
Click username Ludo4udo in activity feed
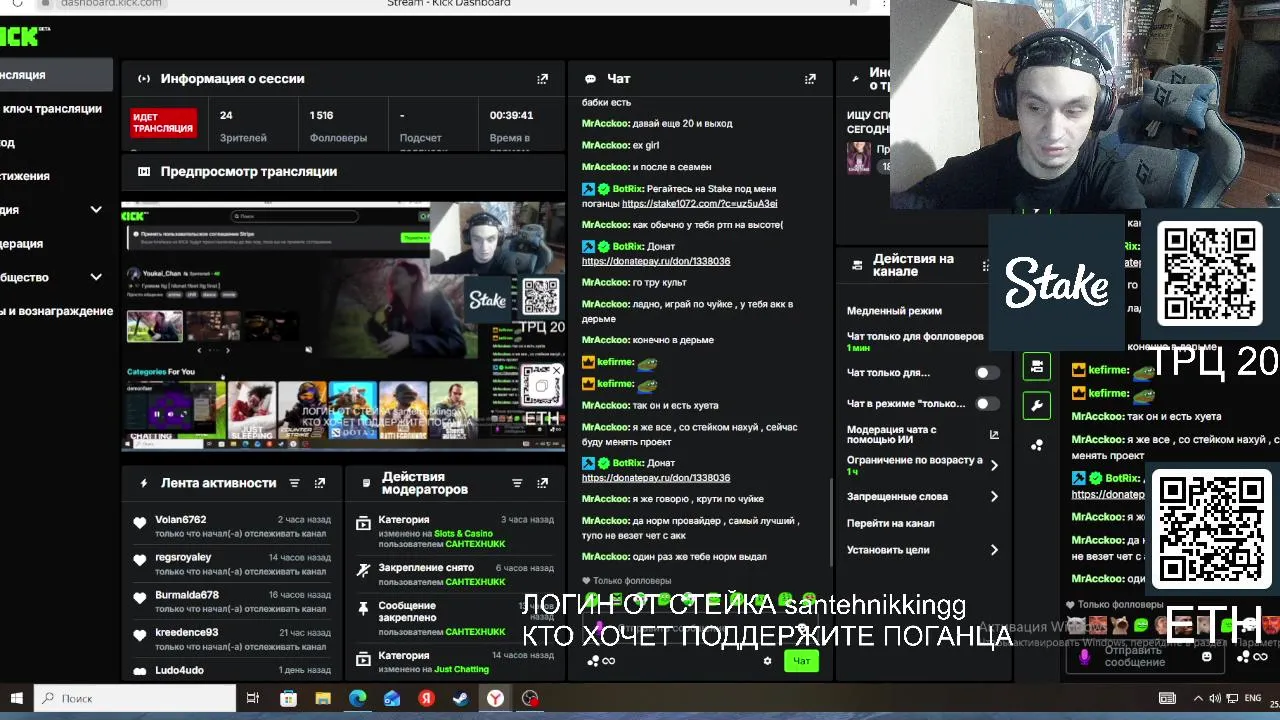pyautogui.click(x=179, y=671)
